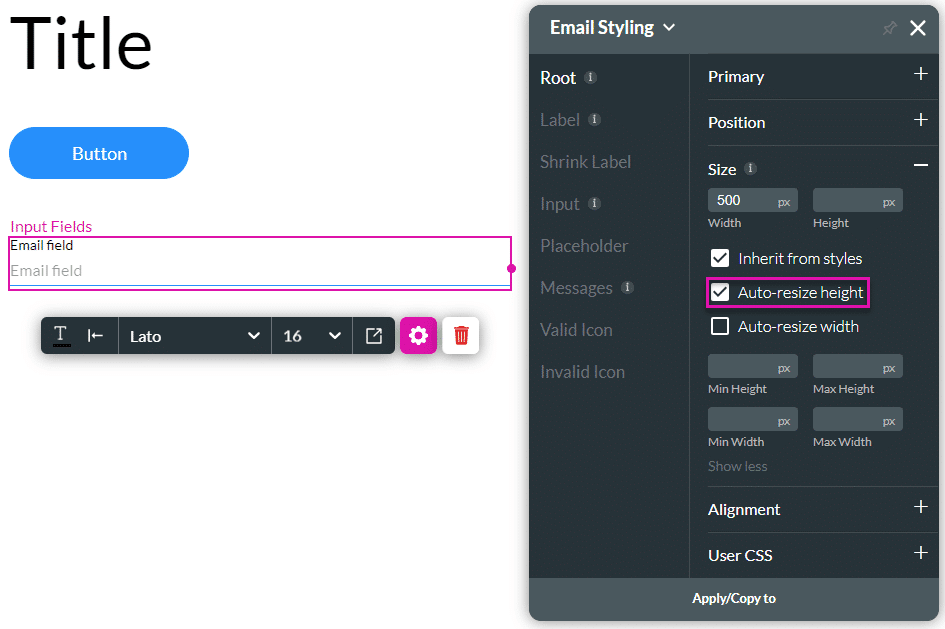Switch to the Messages styling section
This screenshot has height=629, width=945.
point(577,287)
